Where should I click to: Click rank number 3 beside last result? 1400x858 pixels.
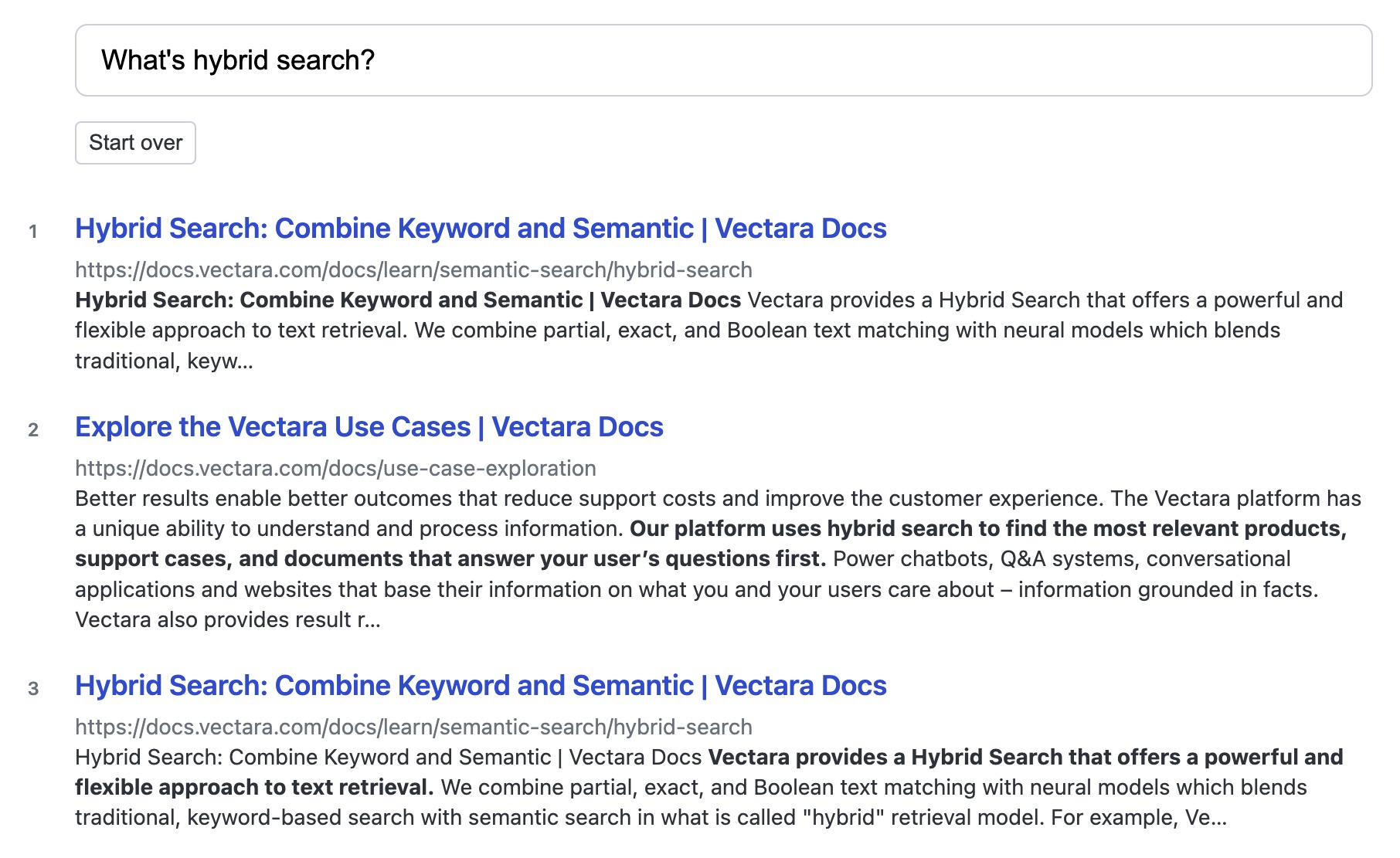[33, 688]
